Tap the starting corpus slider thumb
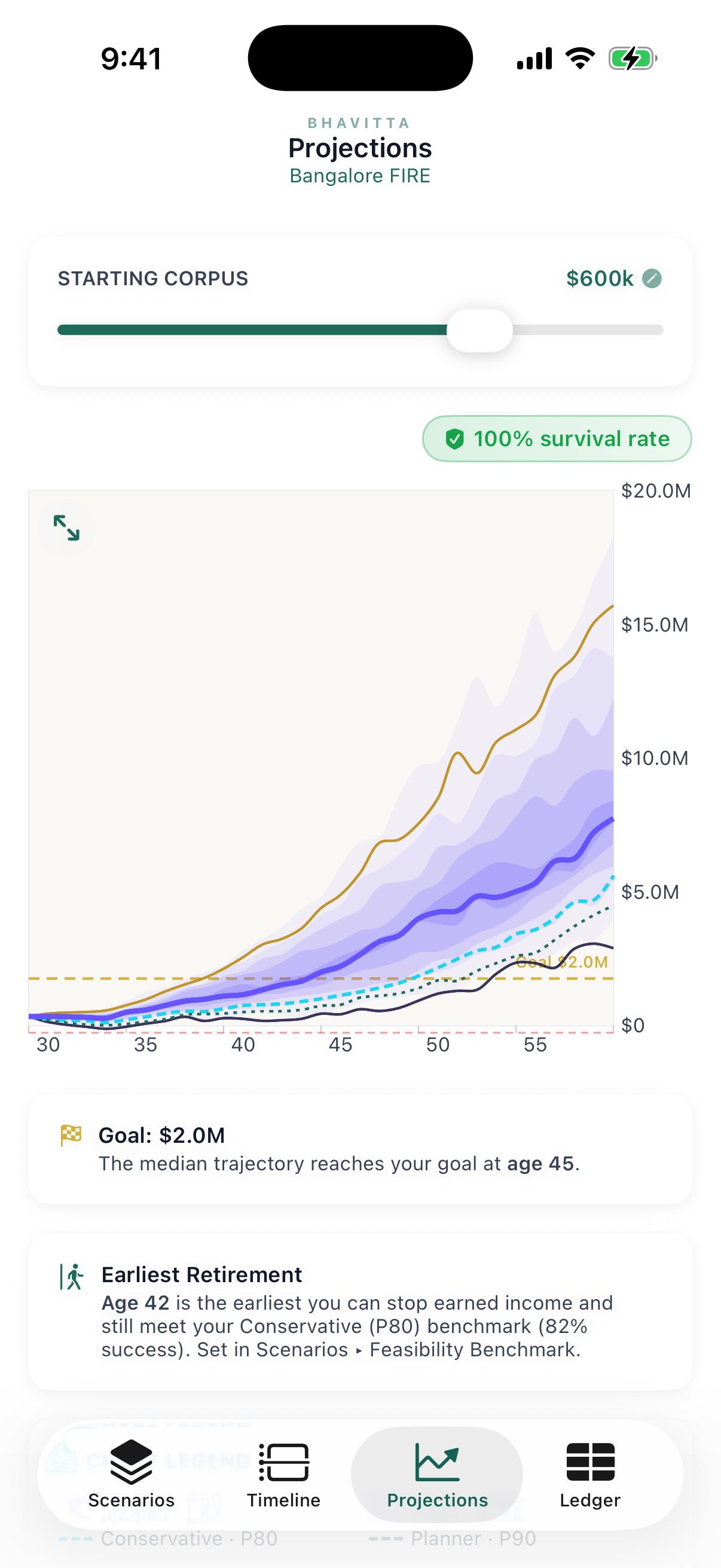Screen dimensions: 721x1568 click(479, 331)
